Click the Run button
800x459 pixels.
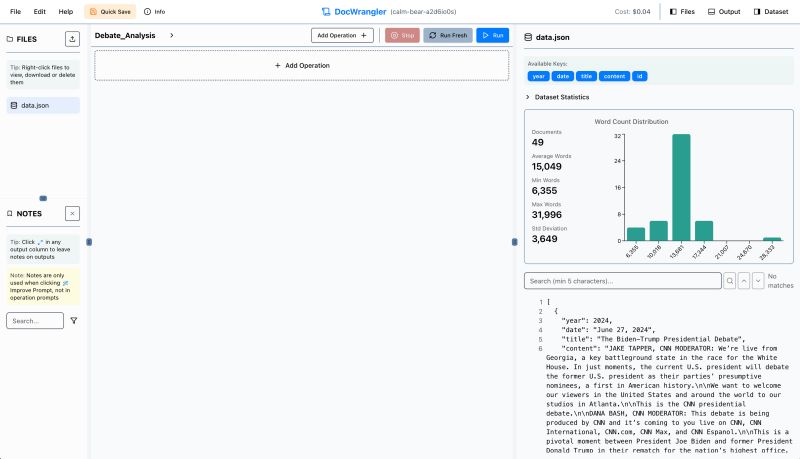(492, 35)
